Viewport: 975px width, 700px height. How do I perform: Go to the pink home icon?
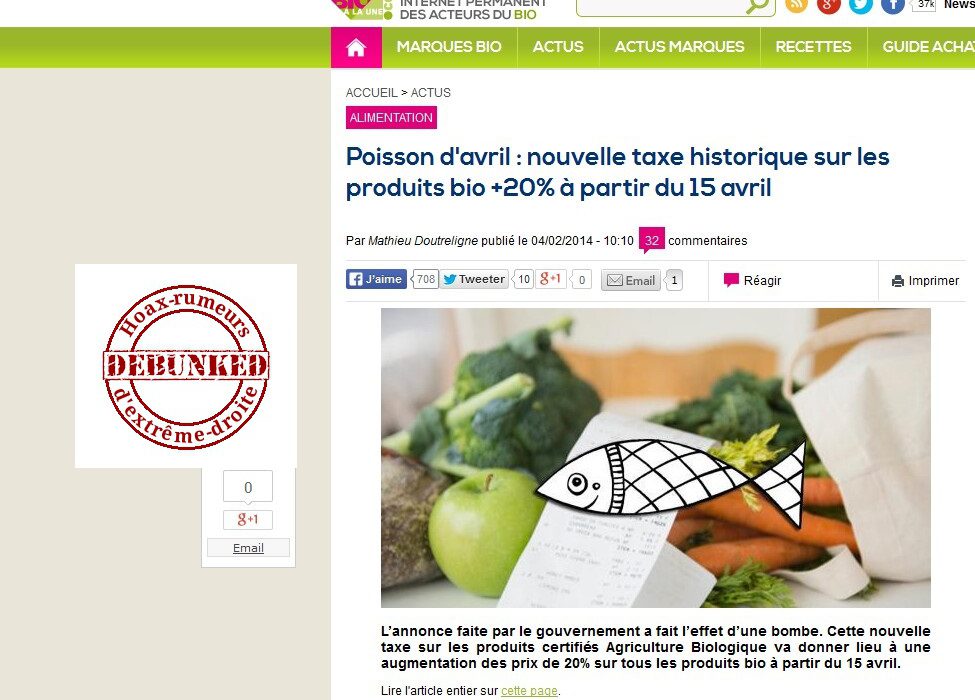pyautogui.click(x=356, y=47)
